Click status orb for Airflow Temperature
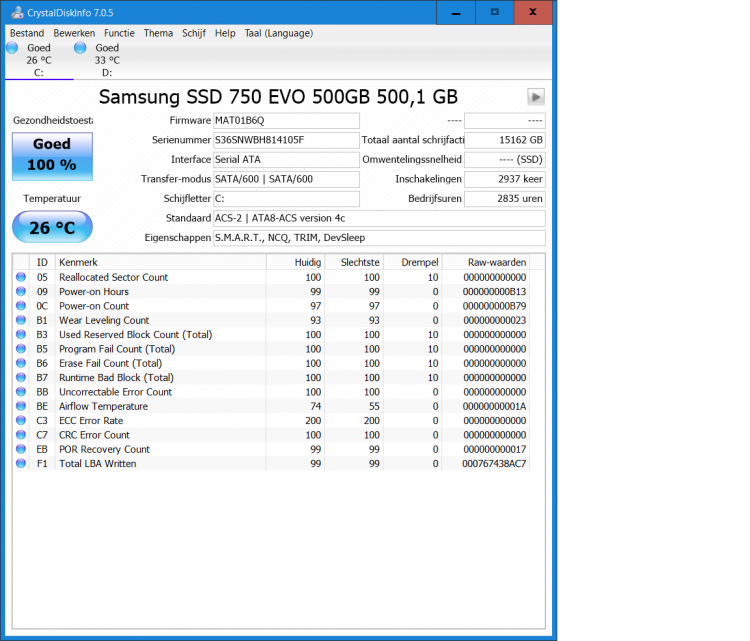The image size is (750, 641). [20, 407]
